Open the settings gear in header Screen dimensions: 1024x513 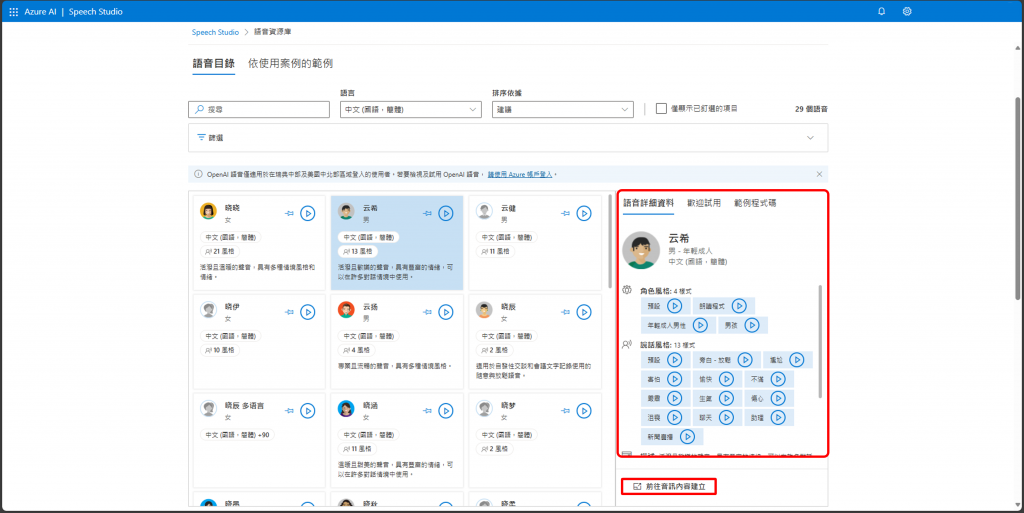click(907, 12)
